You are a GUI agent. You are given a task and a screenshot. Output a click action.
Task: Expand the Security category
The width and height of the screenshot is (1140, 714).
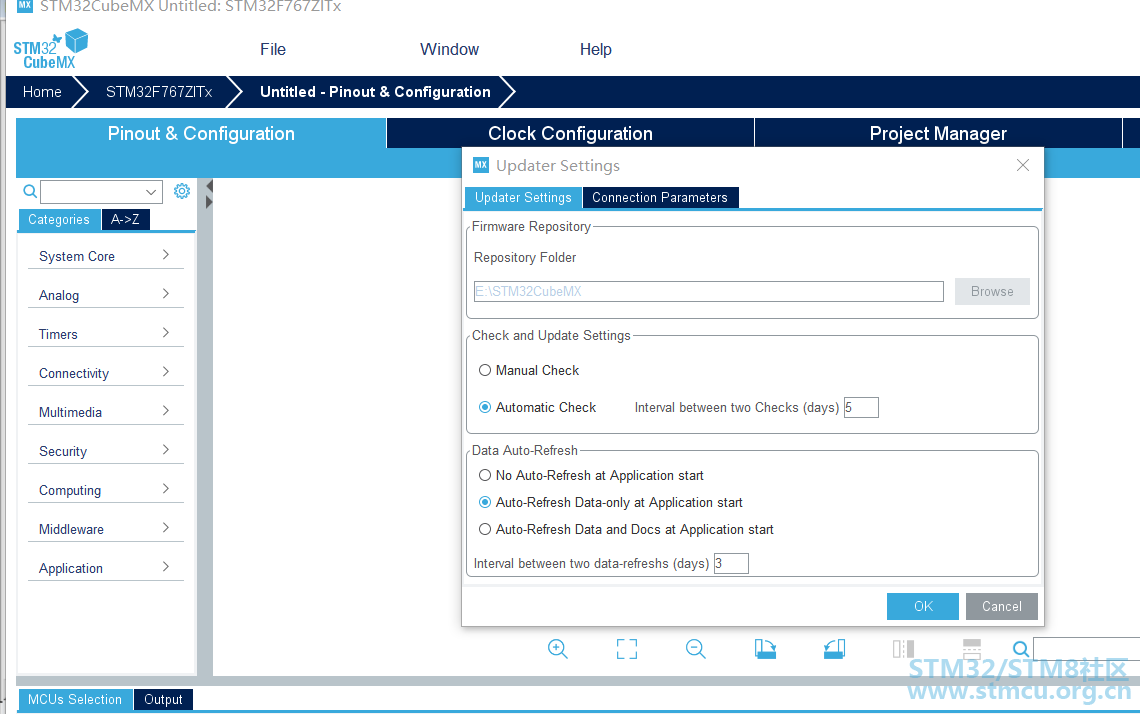(105, 452)
